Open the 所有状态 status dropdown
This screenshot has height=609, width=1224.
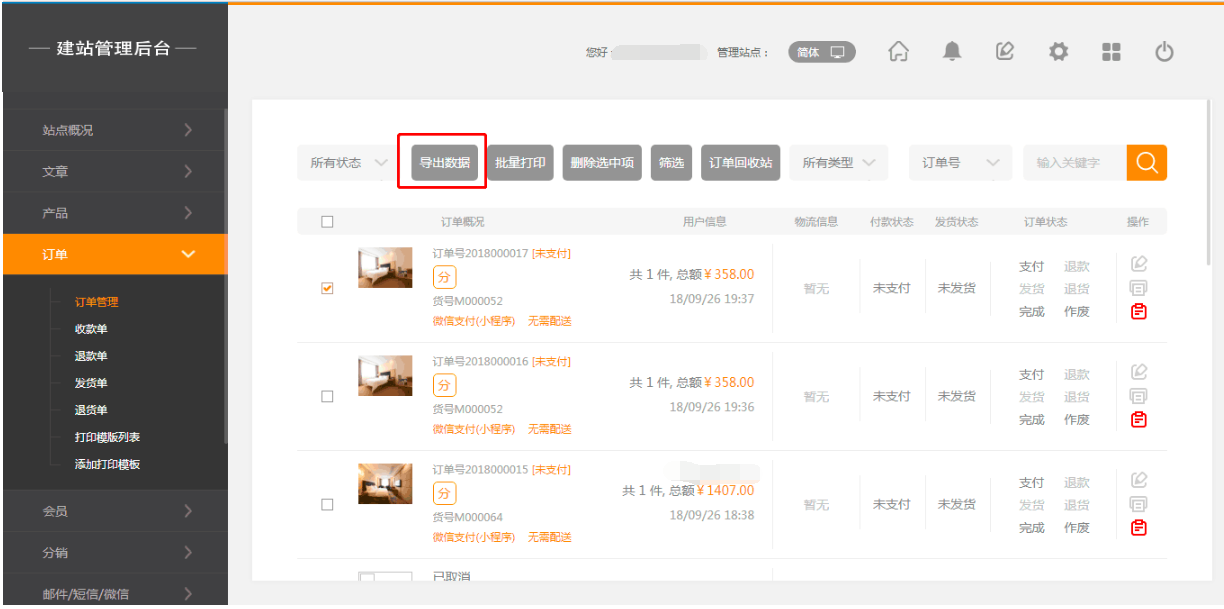pyautogui.click(x=346, y=163)
